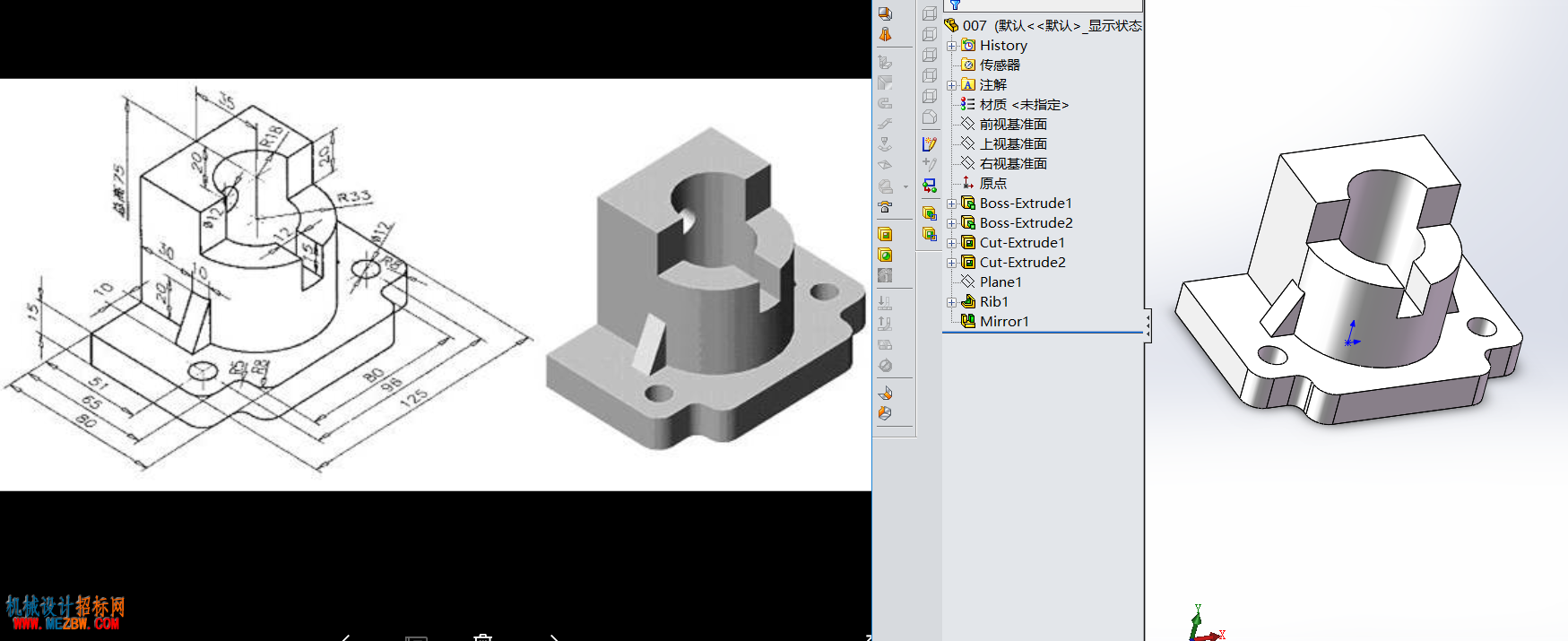Screen dimensions: 1568x641
Task: Click the yellow block icon with green square overlay
Action: [x=930, y=234]
